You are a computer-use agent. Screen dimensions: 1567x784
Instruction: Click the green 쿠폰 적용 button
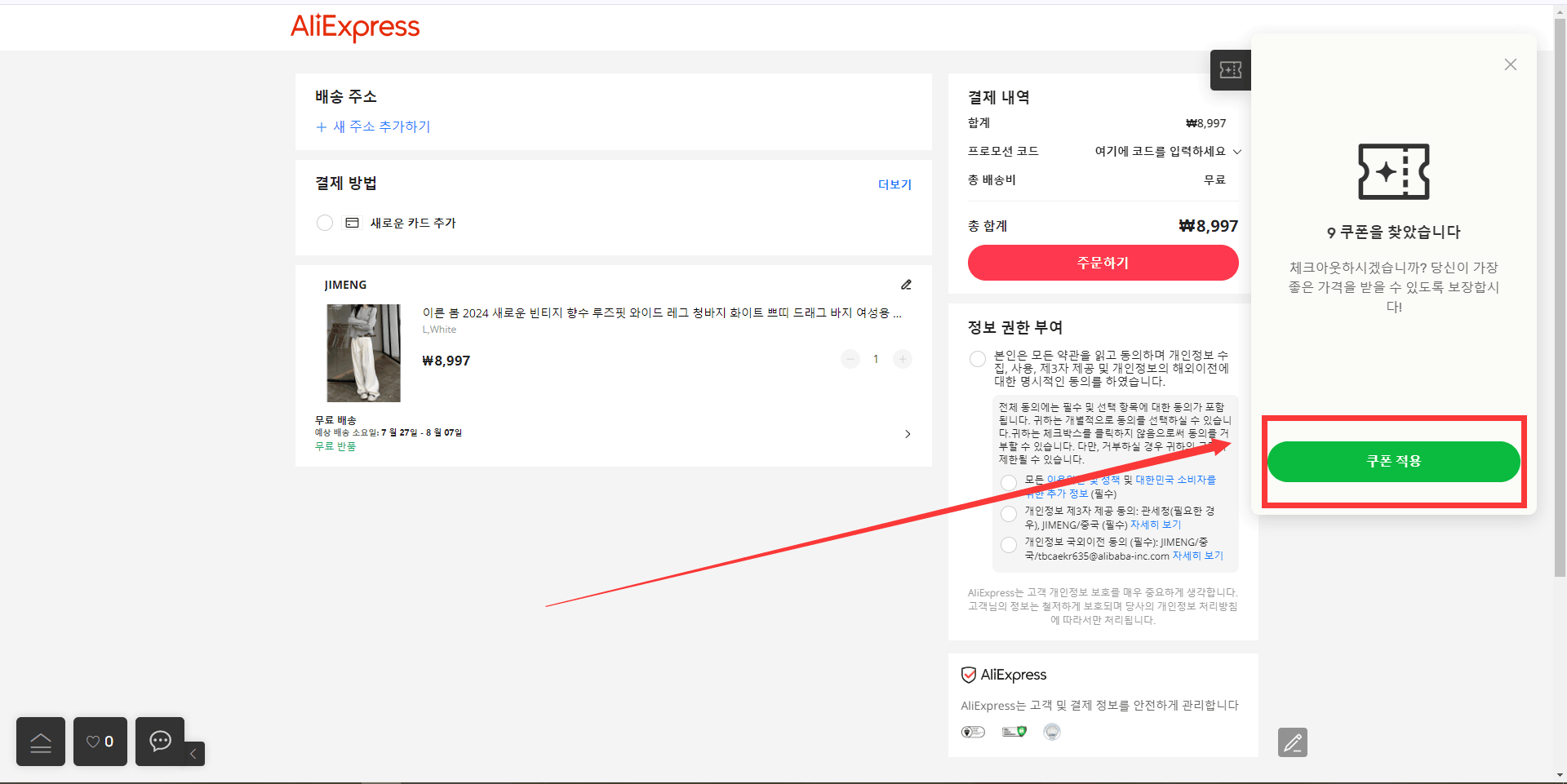[1393, 461]
